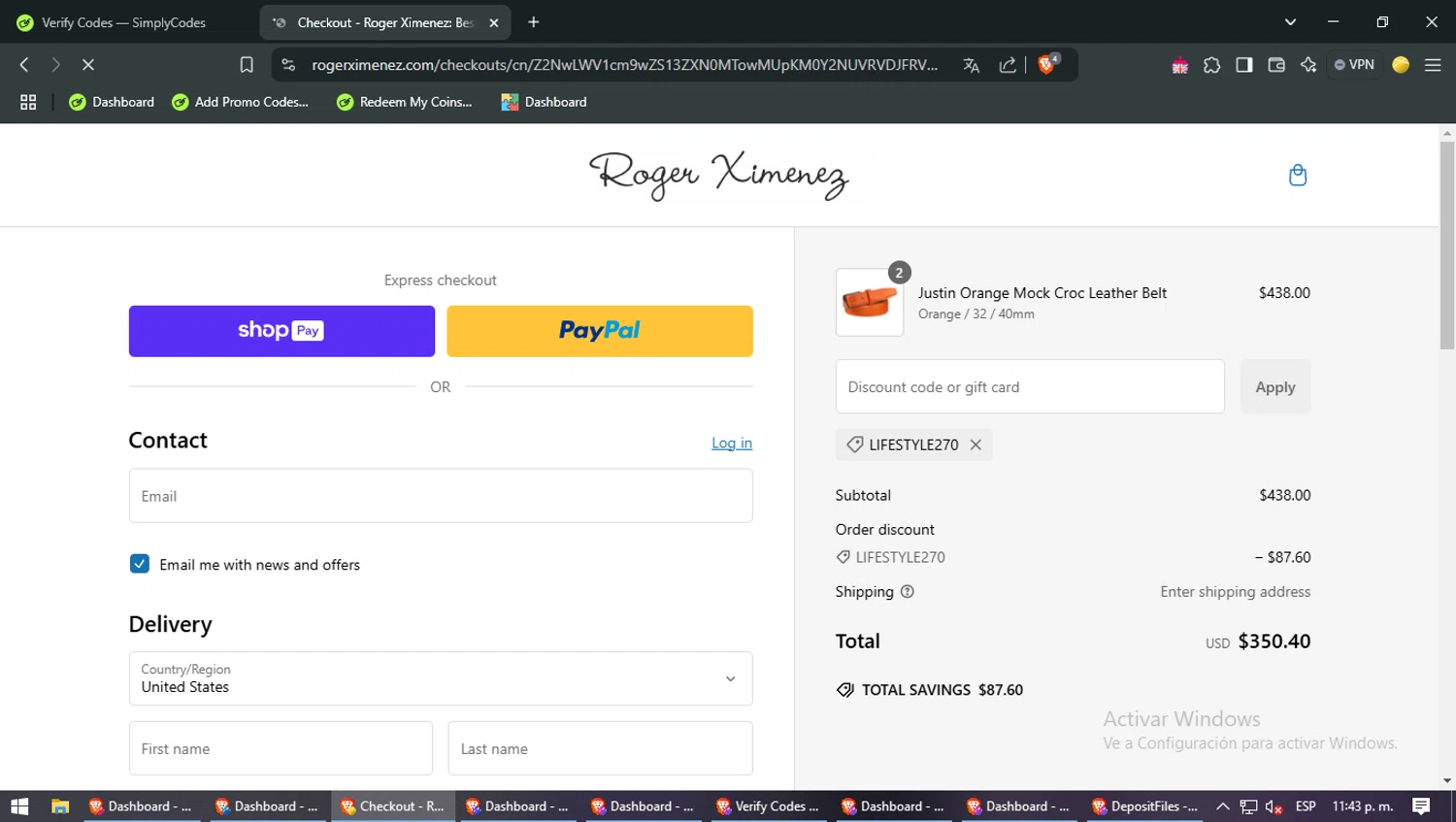The width and height of the screenshot is (1456, 822).
Task: Click the Log in link
Action: coord(732,443)
